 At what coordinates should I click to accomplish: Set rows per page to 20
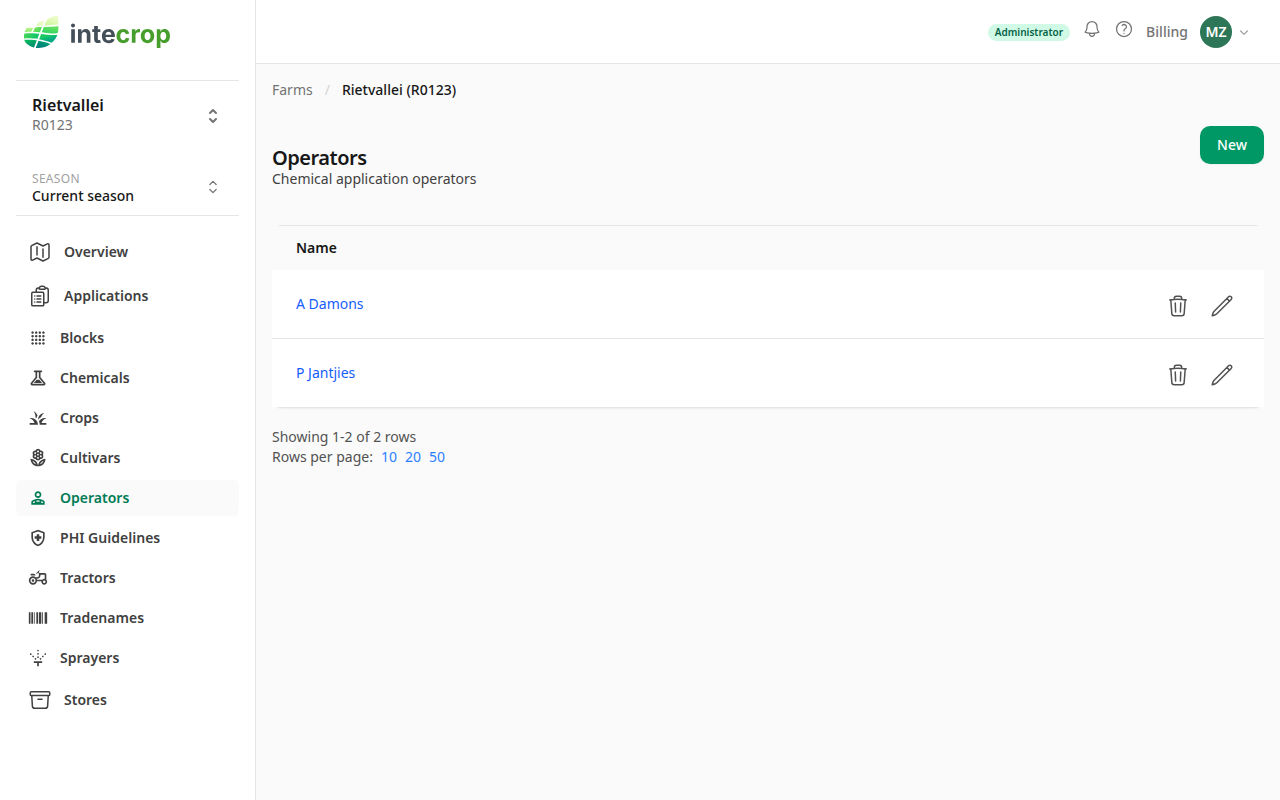(x=413, y=457)
